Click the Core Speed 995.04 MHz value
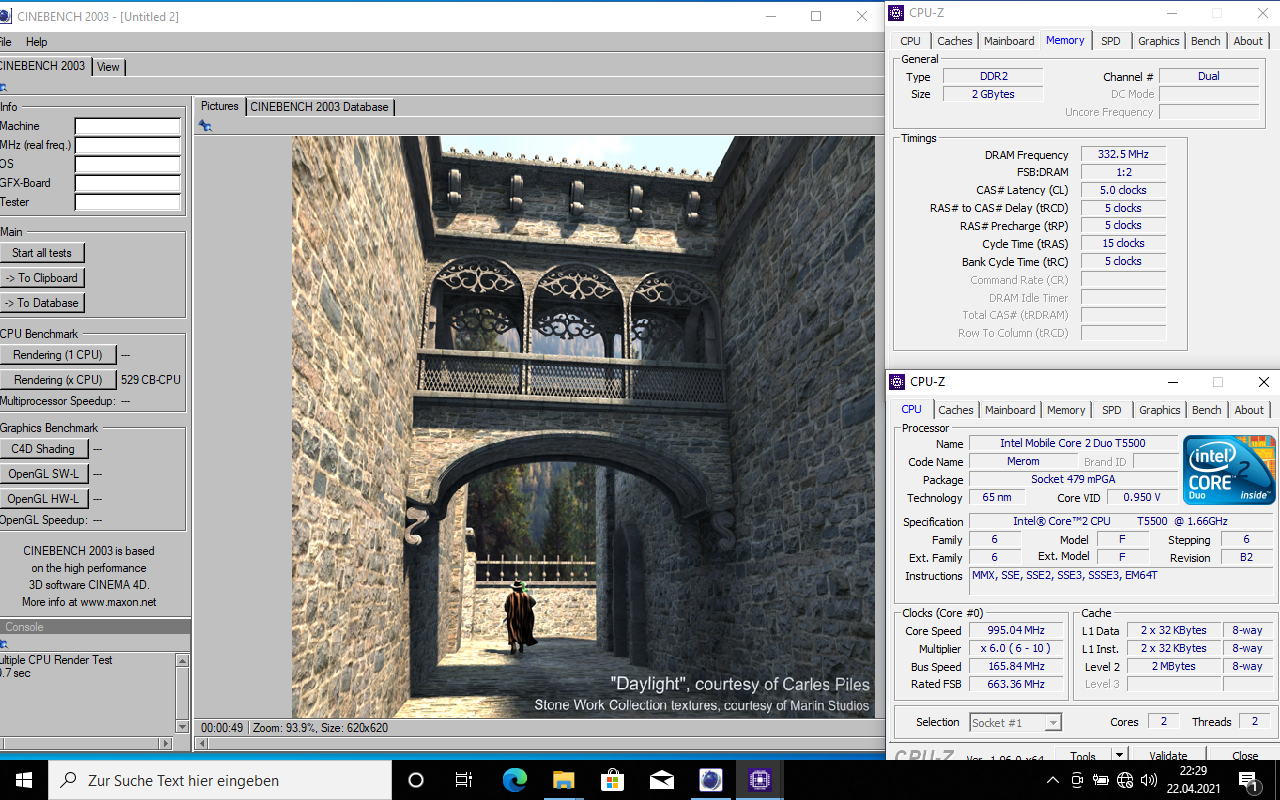Image resolution: width=1280 pixels, height=800 pixels. [x=1017, y=631]
